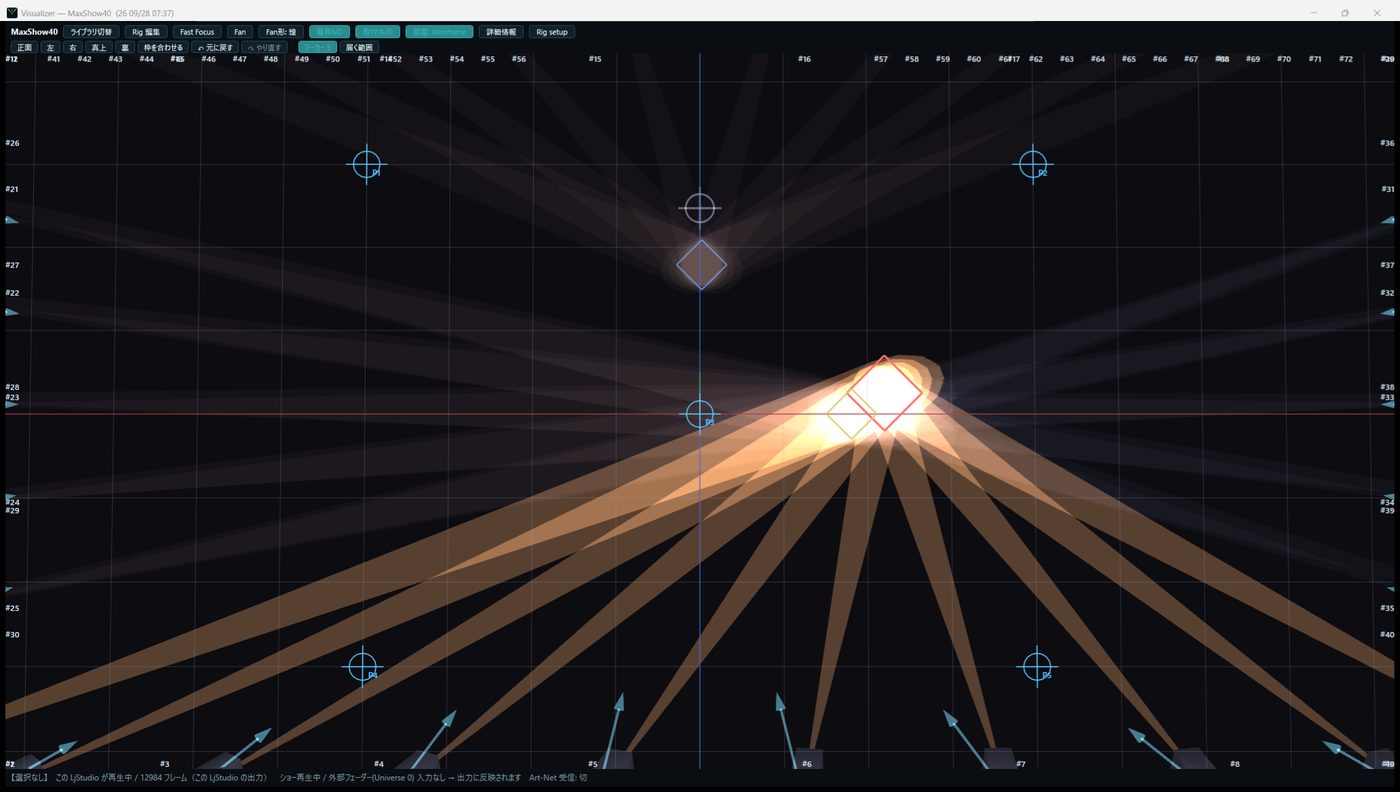The width and height of the screenshot is (1400, 792).
Task: Click the gray crosshair target above blue diamond
Action: tap(700, 208)
